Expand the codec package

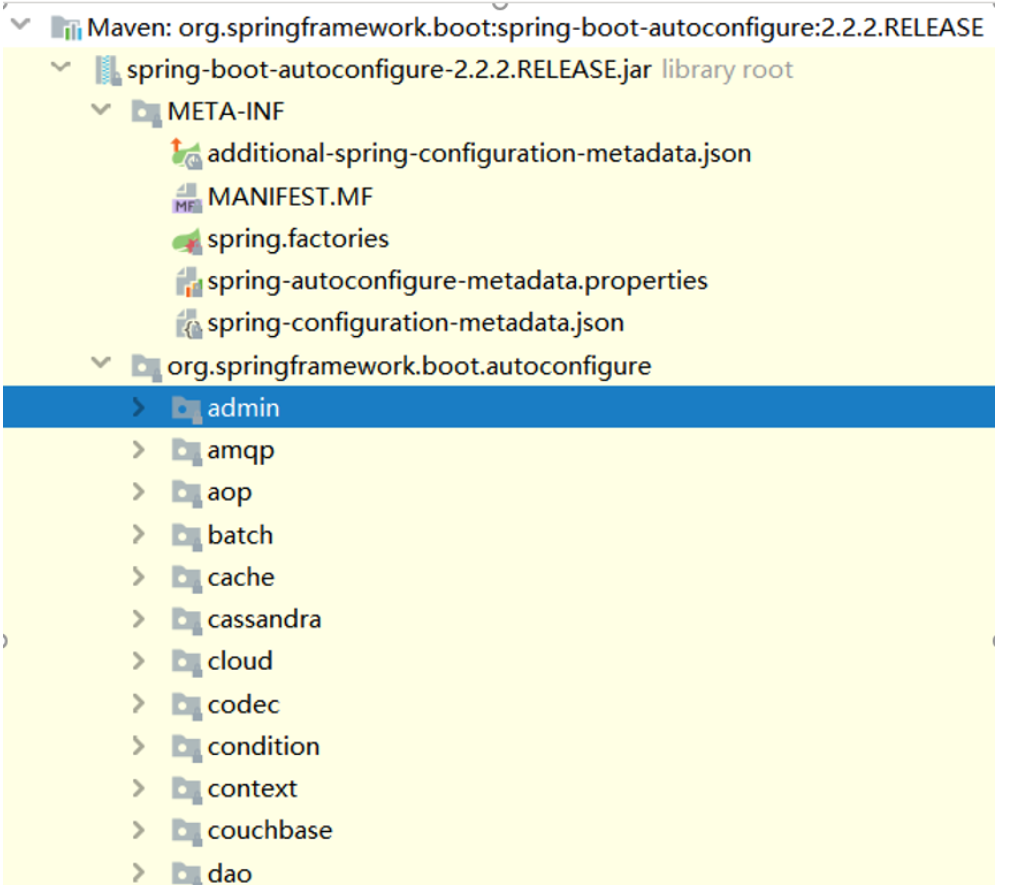(x=138, y=704)
